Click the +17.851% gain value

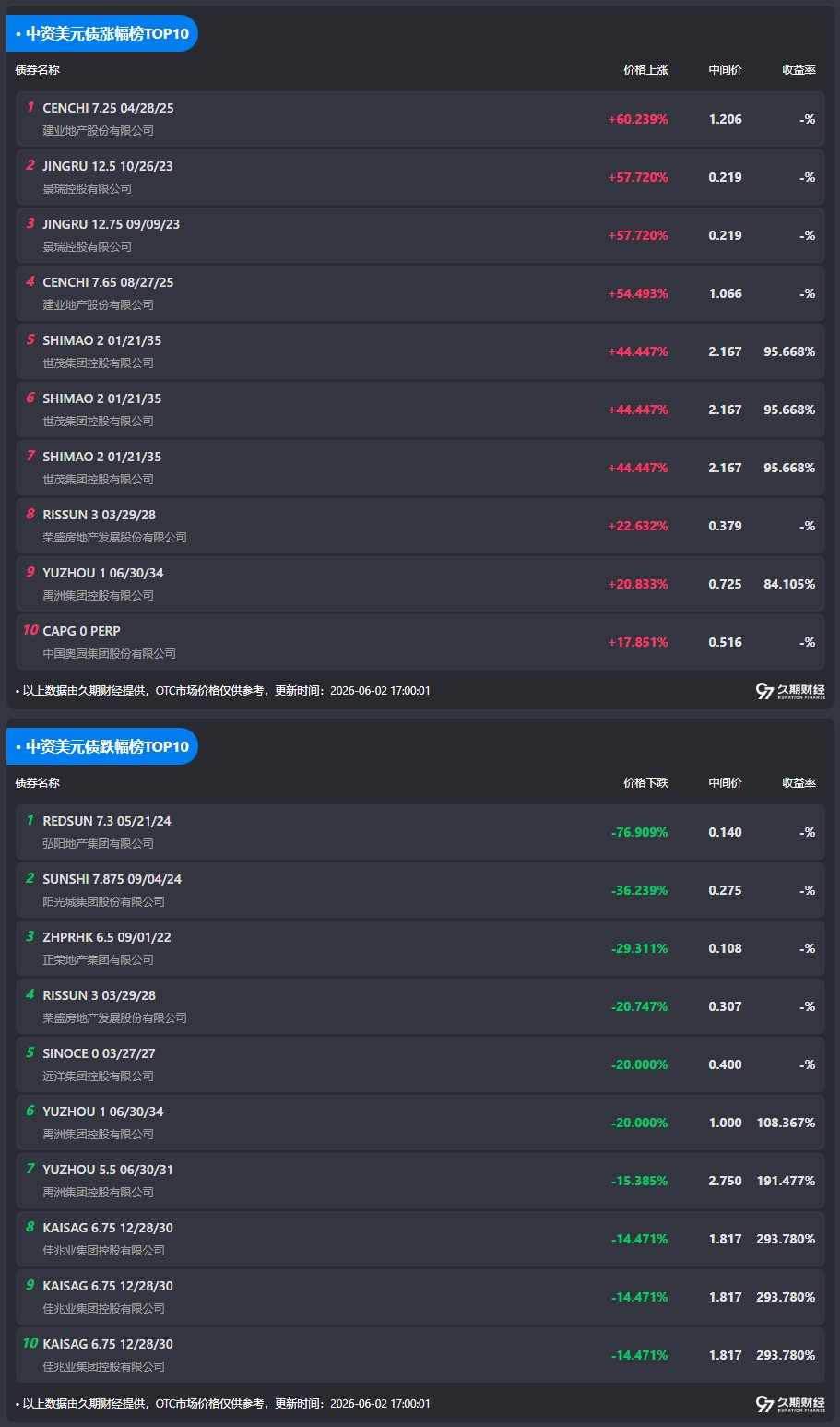[638, 642]
